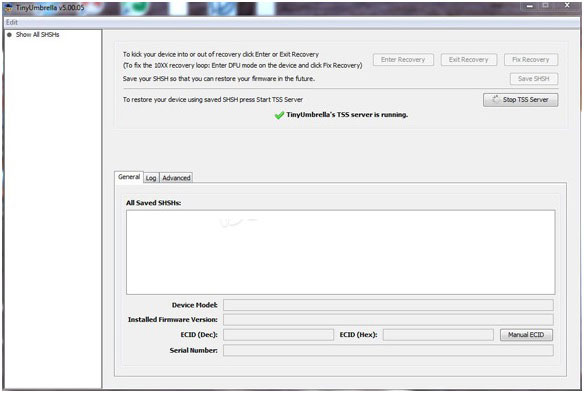Click the TSS server is running status text
584x393 pixels.
[x=347, y=115]
